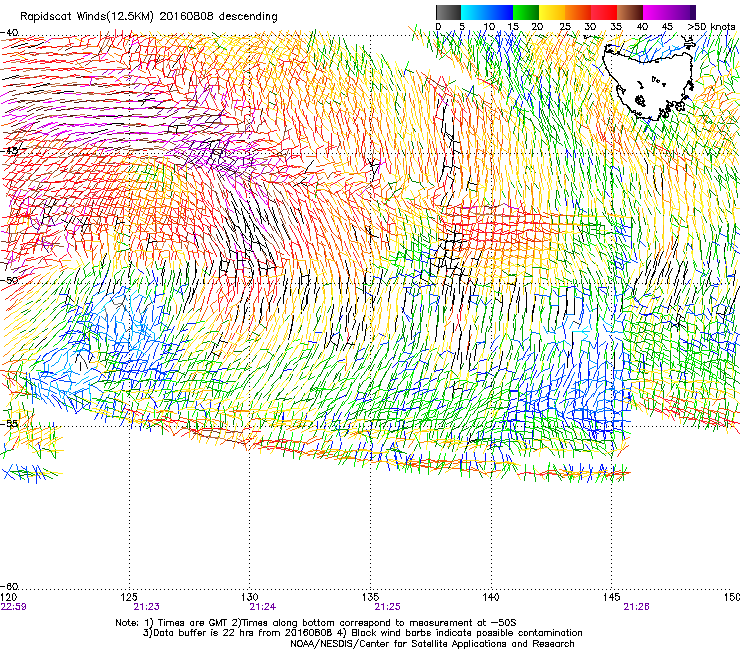Click the "-45" latitude axis label
This screenshot has height=650, width=740.
pyautogui.click(x=9, y=151)
